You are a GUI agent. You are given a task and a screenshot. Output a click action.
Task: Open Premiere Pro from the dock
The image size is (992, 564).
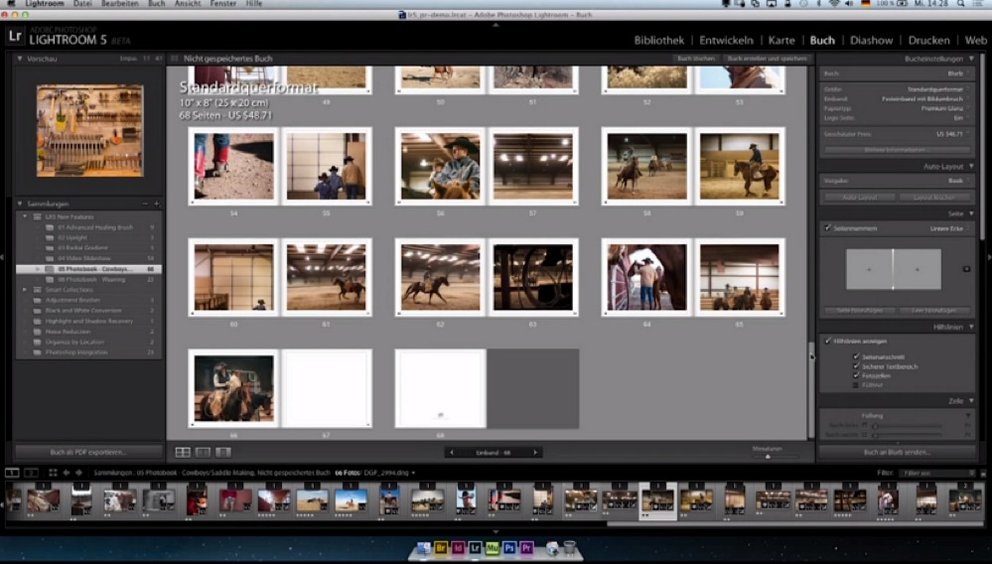(x=526, y=548)
